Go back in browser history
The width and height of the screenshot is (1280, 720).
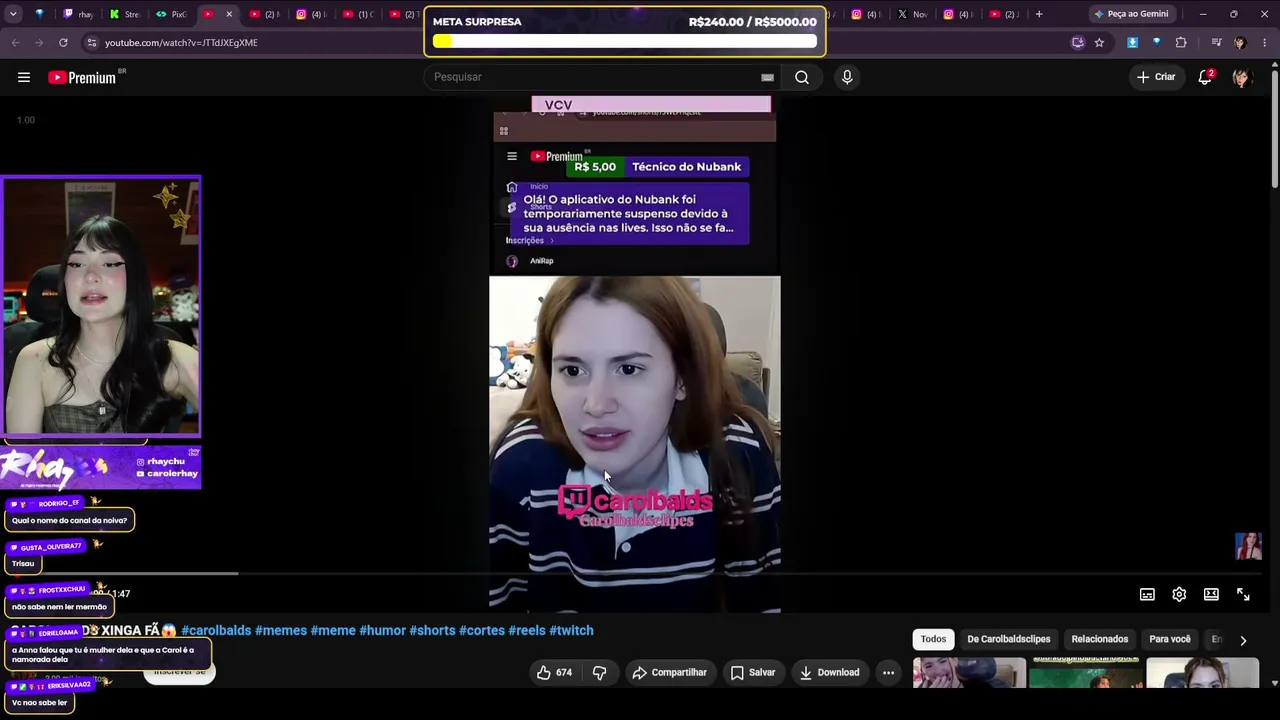(15, 43)
